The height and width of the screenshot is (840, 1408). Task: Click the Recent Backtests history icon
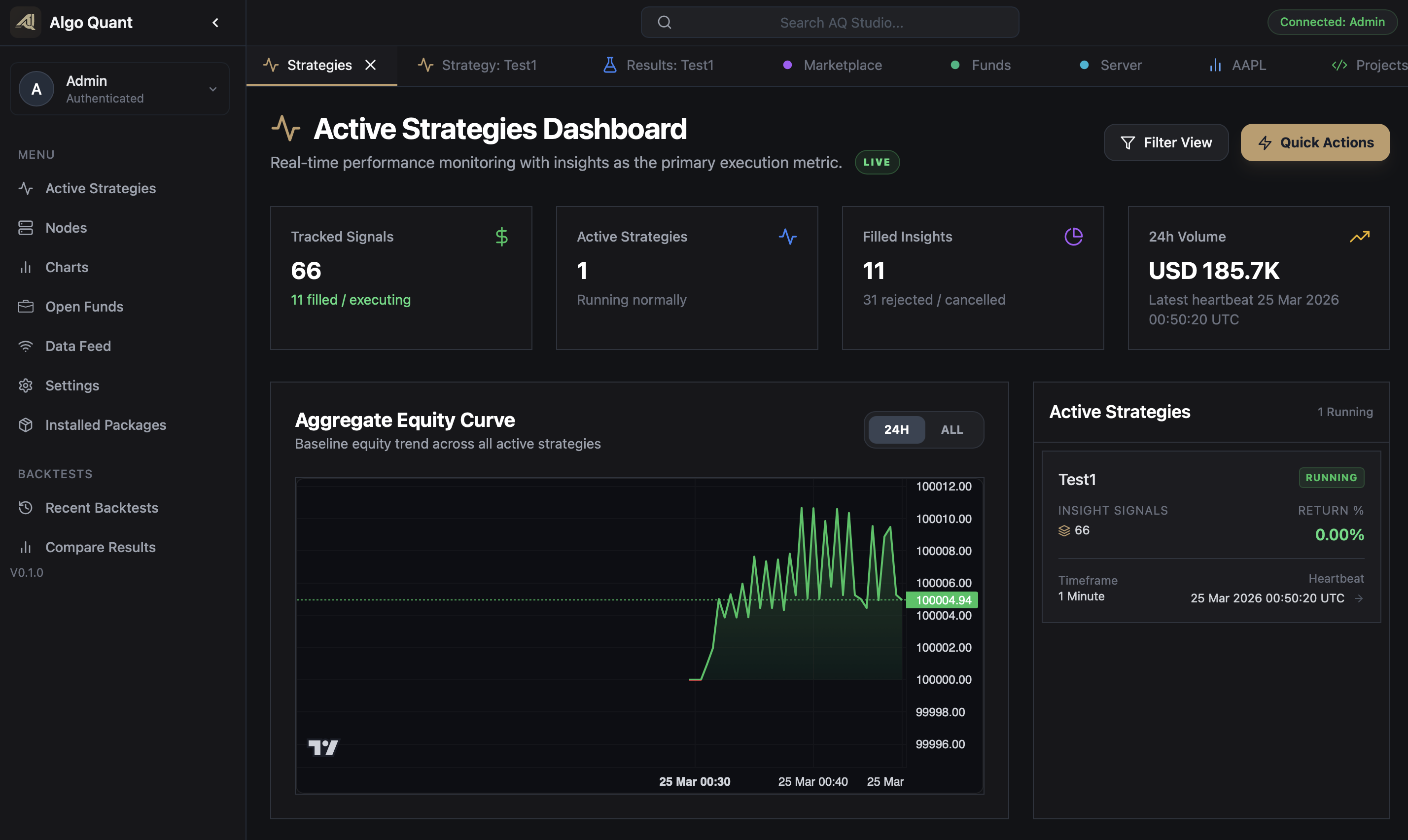click(26, 508)
